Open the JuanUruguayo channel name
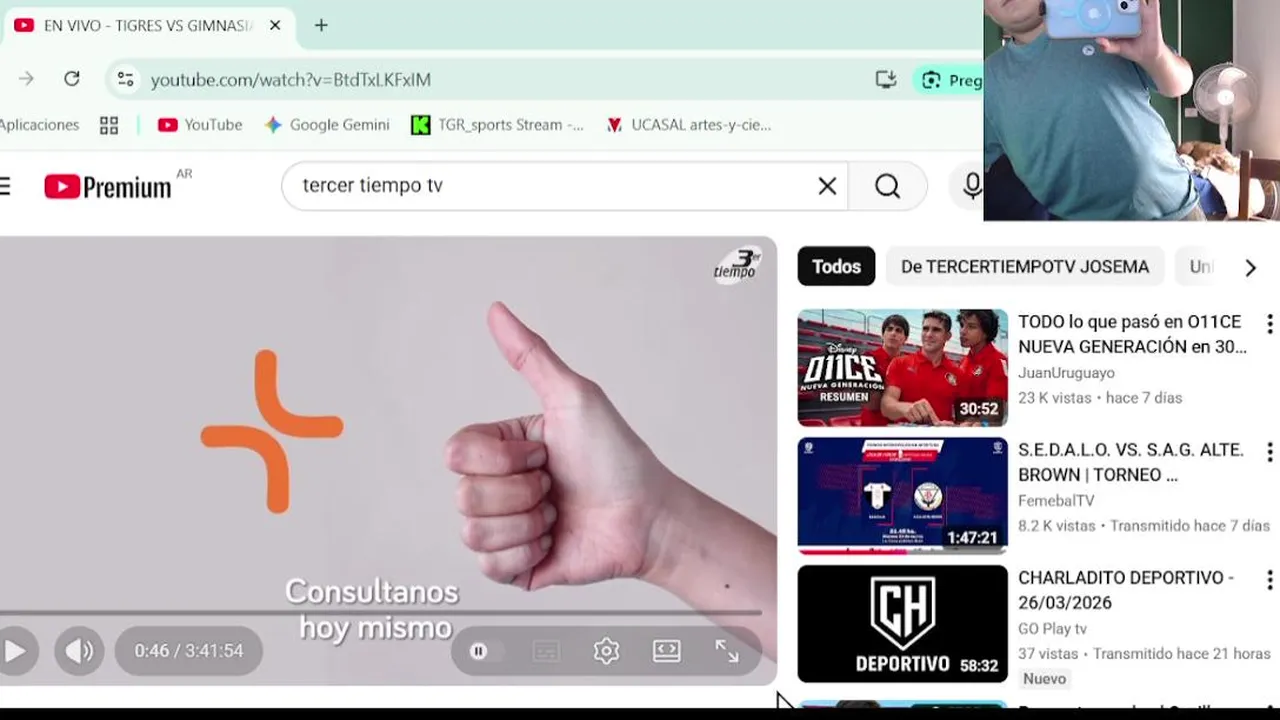Image resolution: width=1280 pixels, height=720 pixels. [1066, 372]
